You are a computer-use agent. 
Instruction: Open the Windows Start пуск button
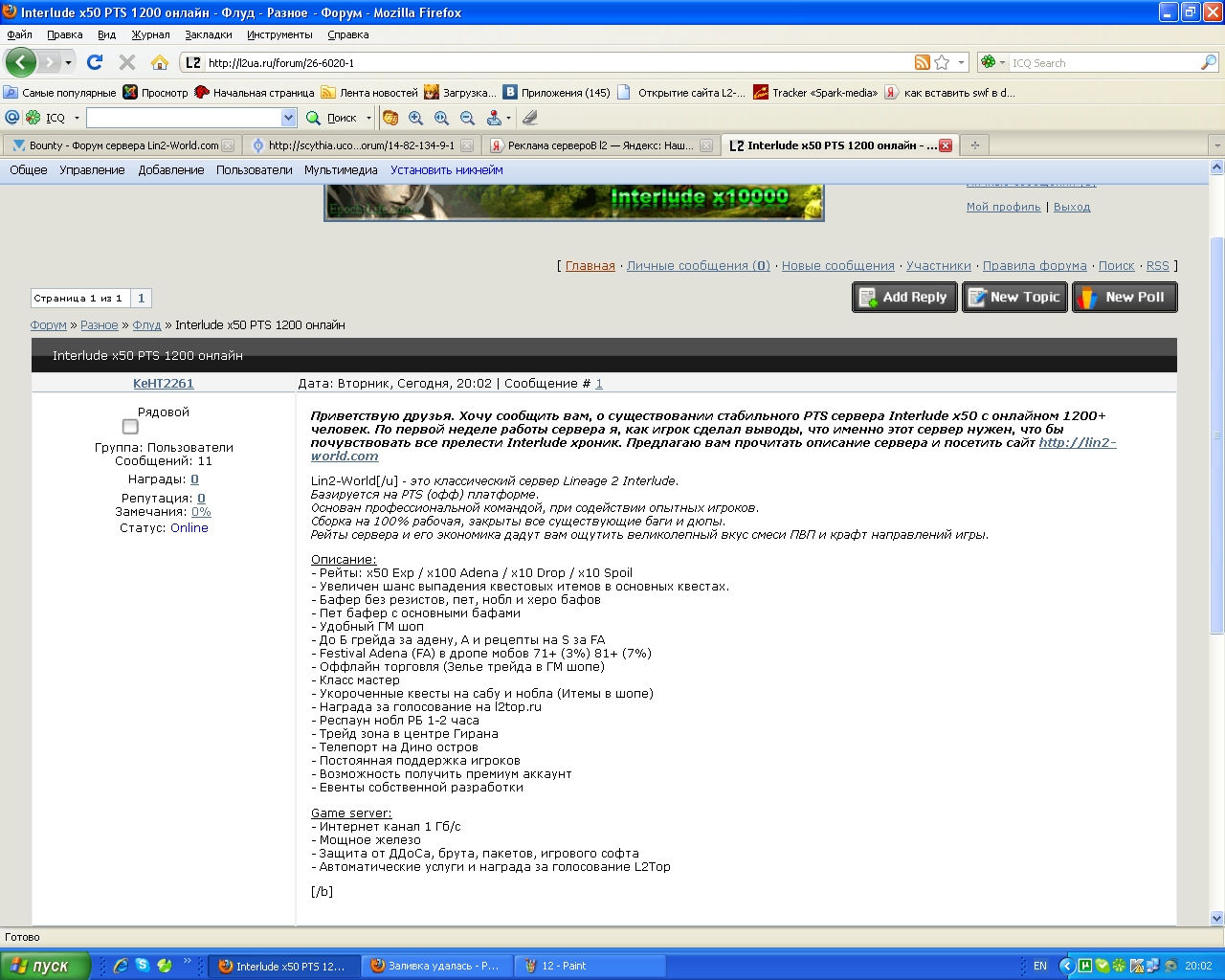coord(46,966)
